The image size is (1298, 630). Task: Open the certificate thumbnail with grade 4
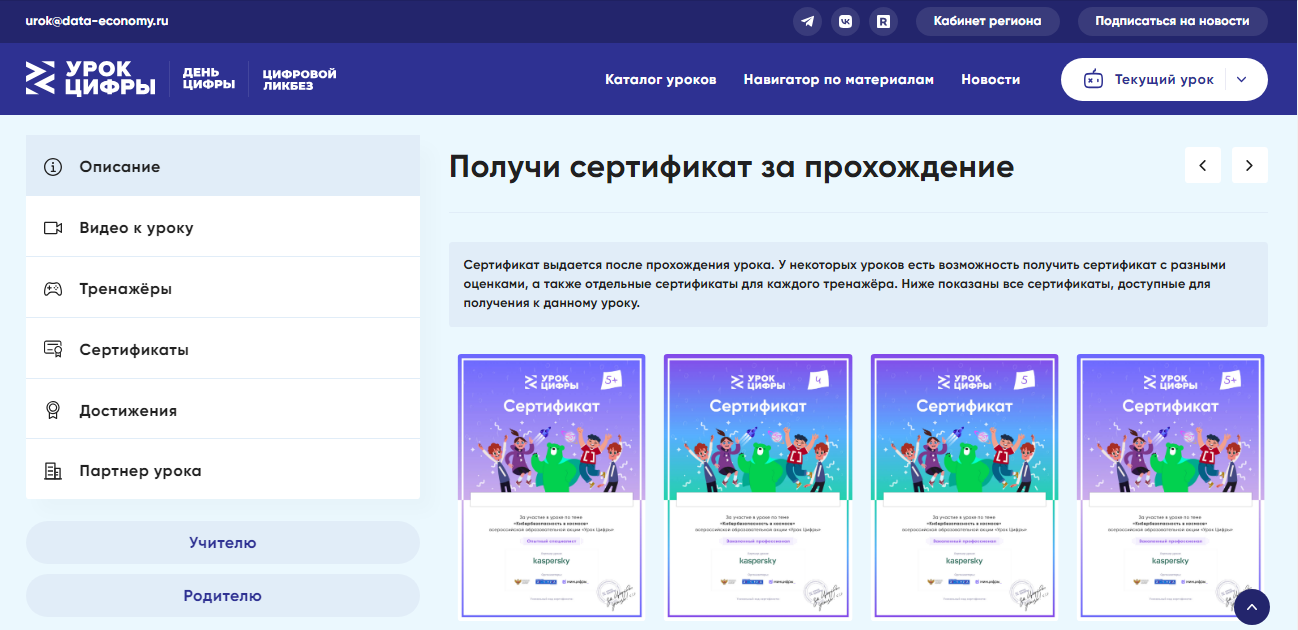[x=757, y=487]
